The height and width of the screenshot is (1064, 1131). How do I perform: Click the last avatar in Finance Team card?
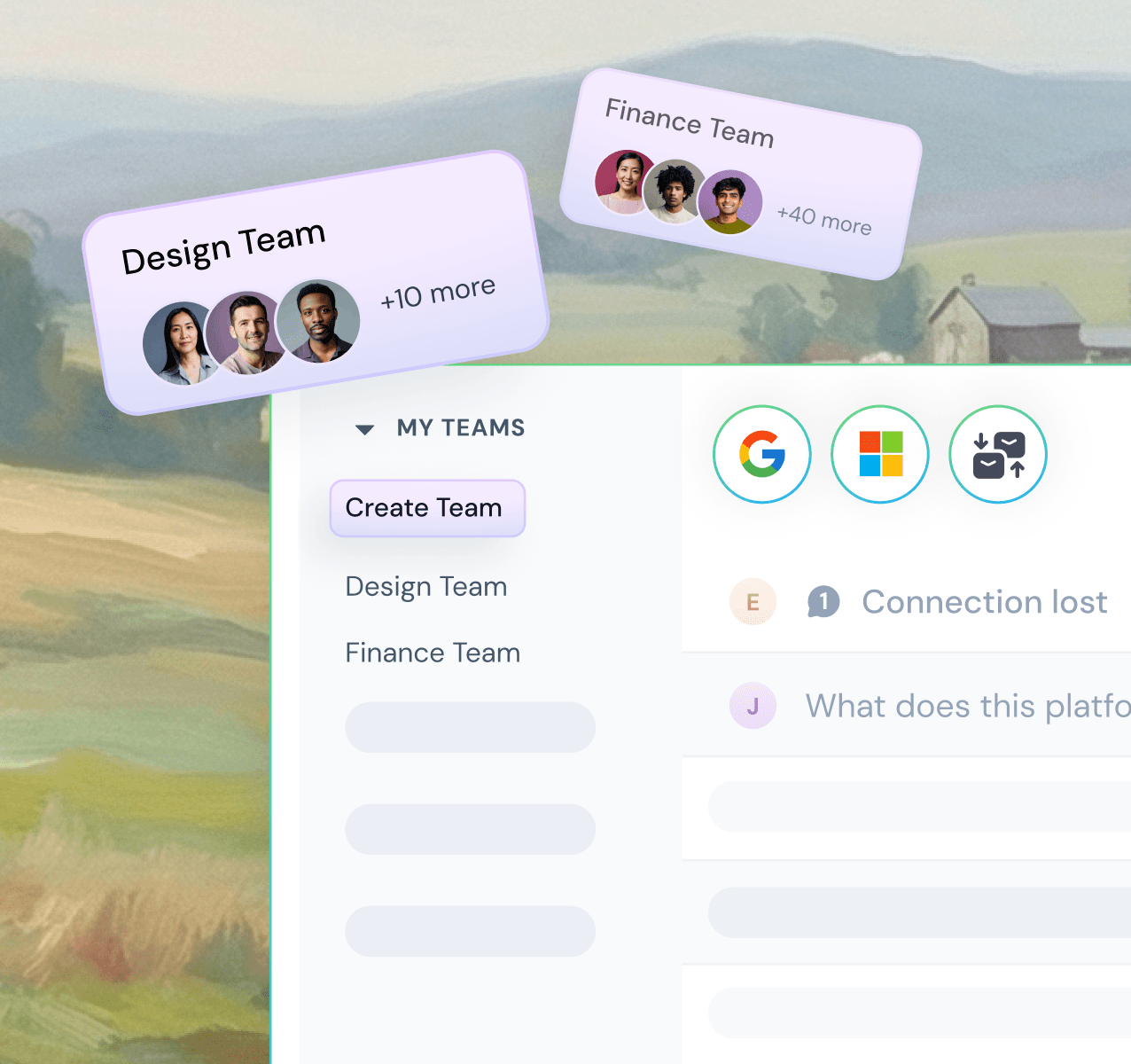pyautogui.click(x=730, y=202)
